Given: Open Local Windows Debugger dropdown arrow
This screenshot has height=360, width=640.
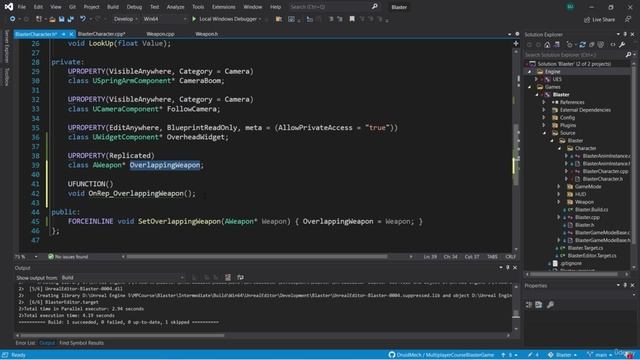Looking at the screenshot, I should [x=260, y=19].
